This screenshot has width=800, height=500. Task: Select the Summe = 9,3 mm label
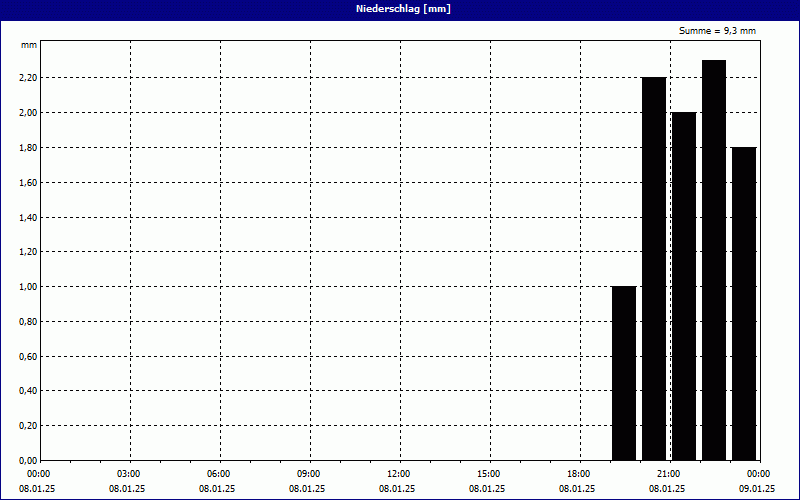[x=717, y=31]
